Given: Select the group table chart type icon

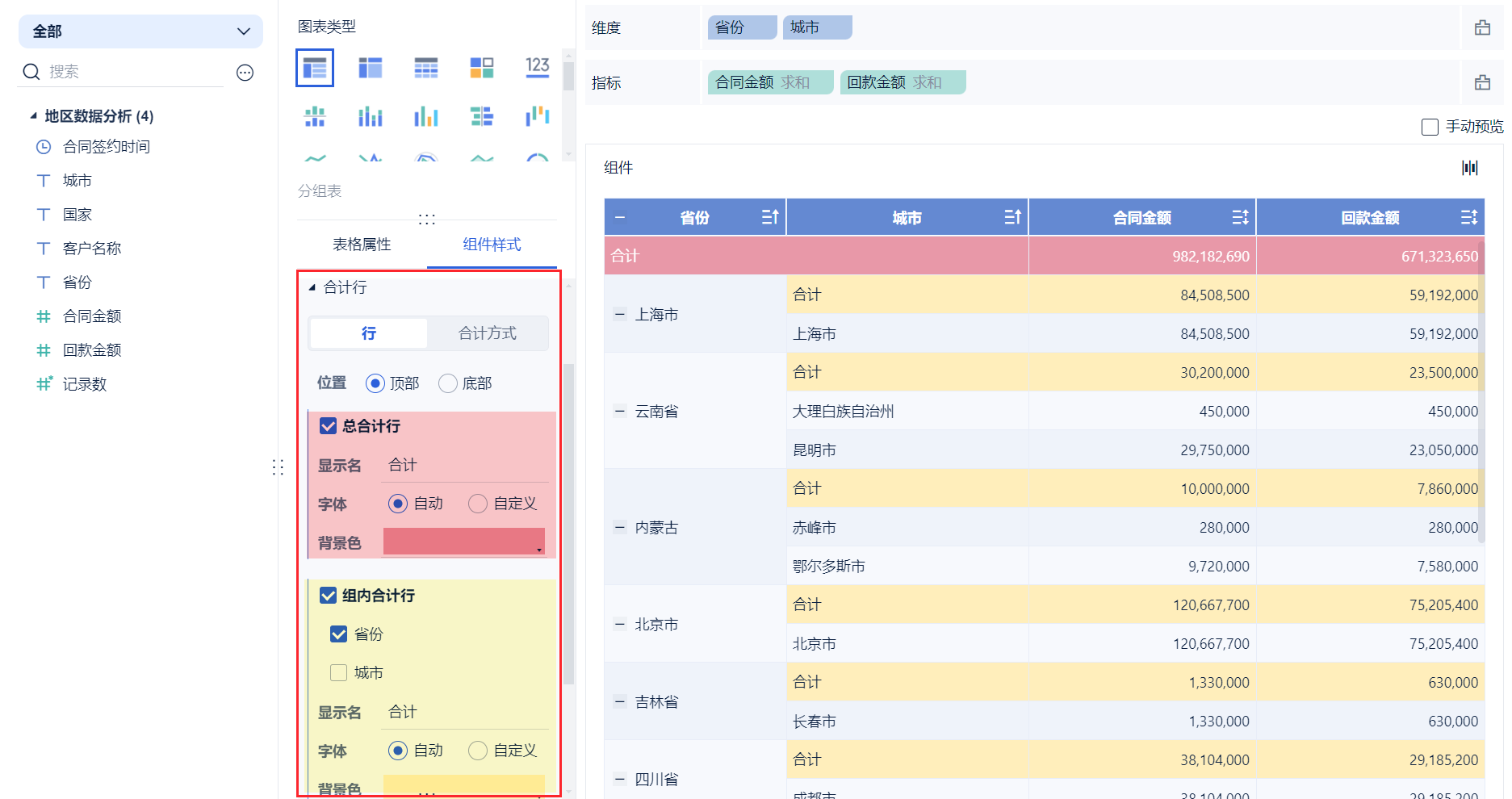Looking at the screenshot, I should (x=315, y=68).
